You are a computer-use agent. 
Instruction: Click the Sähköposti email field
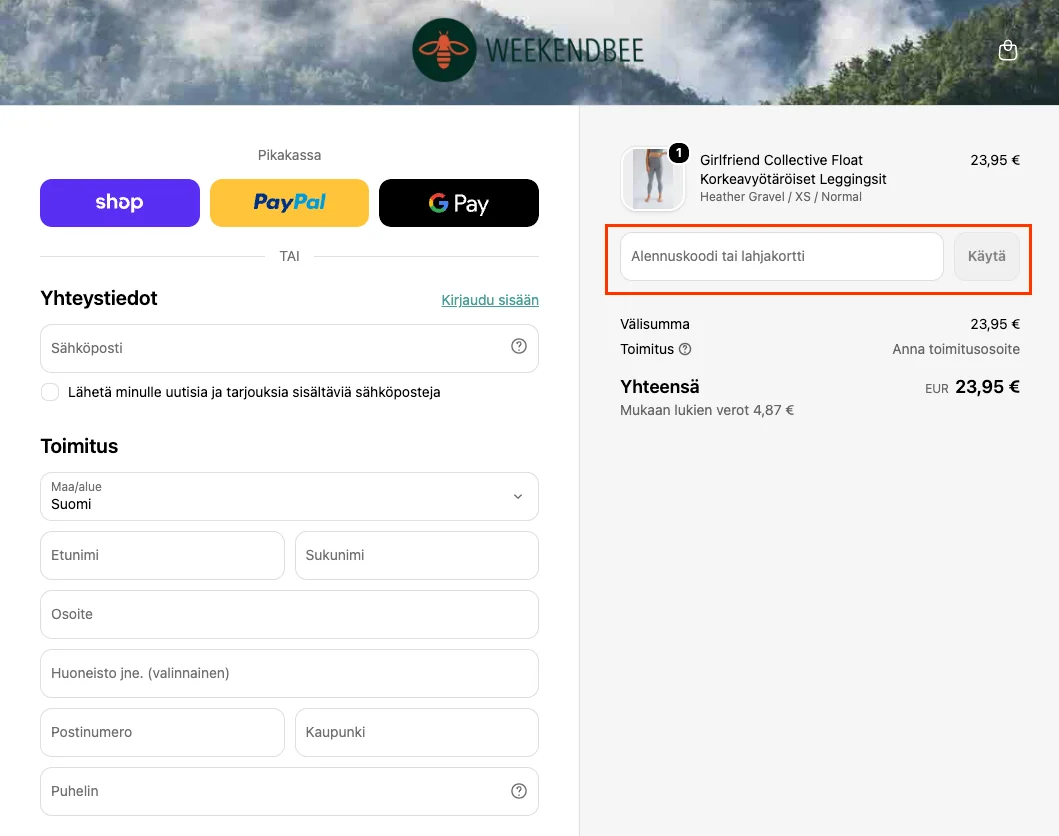(289, 348)
